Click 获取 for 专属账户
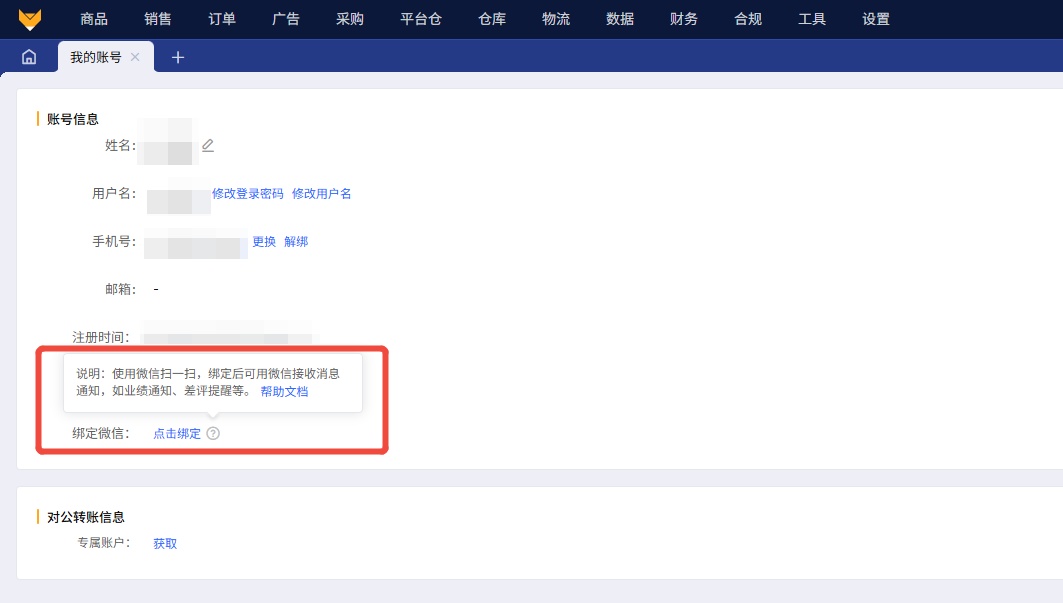The height and width of the screenshot is (603, 1063). tap(165, 543)
